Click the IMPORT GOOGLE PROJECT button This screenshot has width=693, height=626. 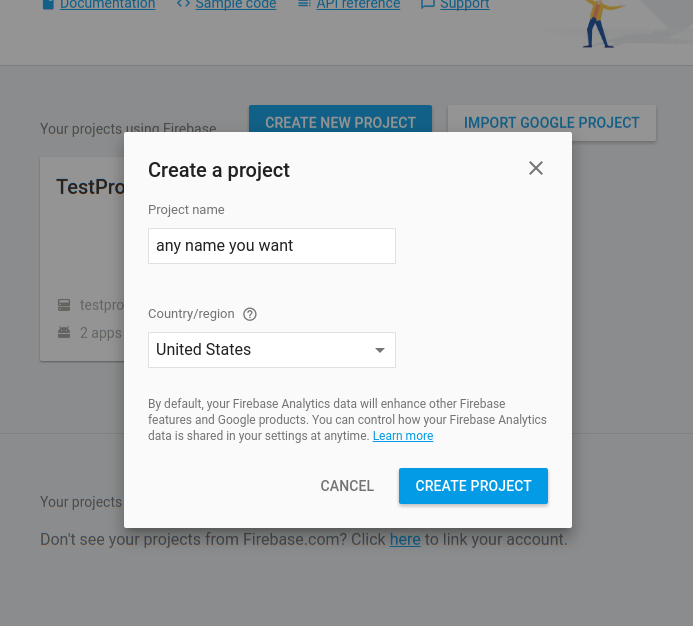[x=552, y=123]
